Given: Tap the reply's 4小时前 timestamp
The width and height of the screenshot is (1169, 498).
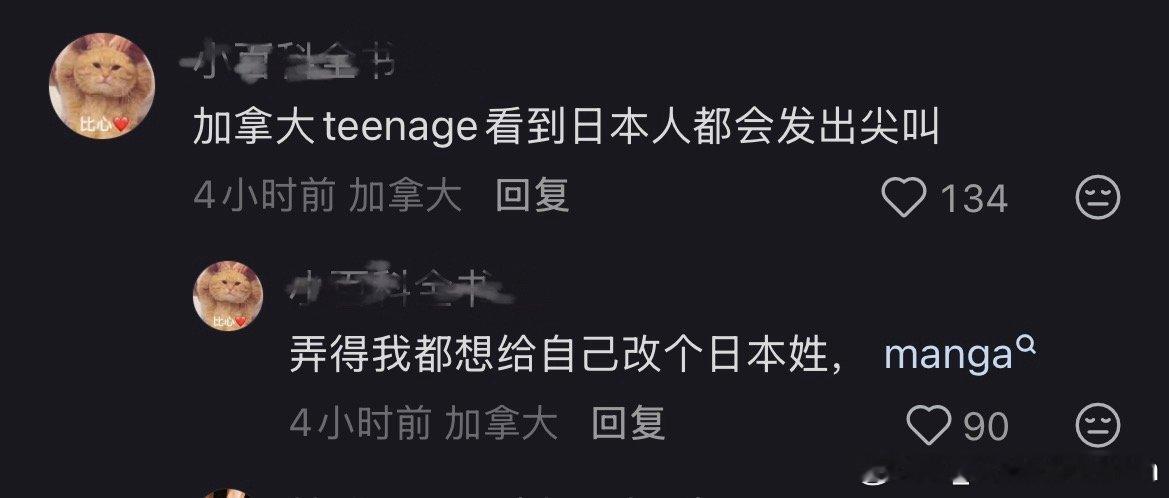Looking at the screenshot, I should (x=360, y=425).
